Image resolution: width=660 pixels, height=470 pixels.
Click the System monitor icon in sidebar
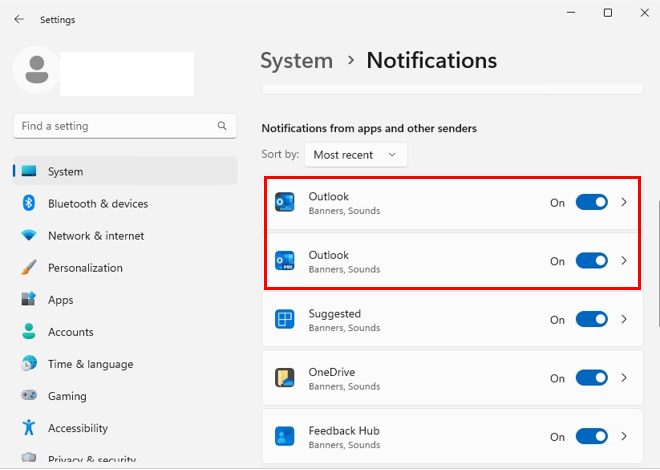click(29, 171)
